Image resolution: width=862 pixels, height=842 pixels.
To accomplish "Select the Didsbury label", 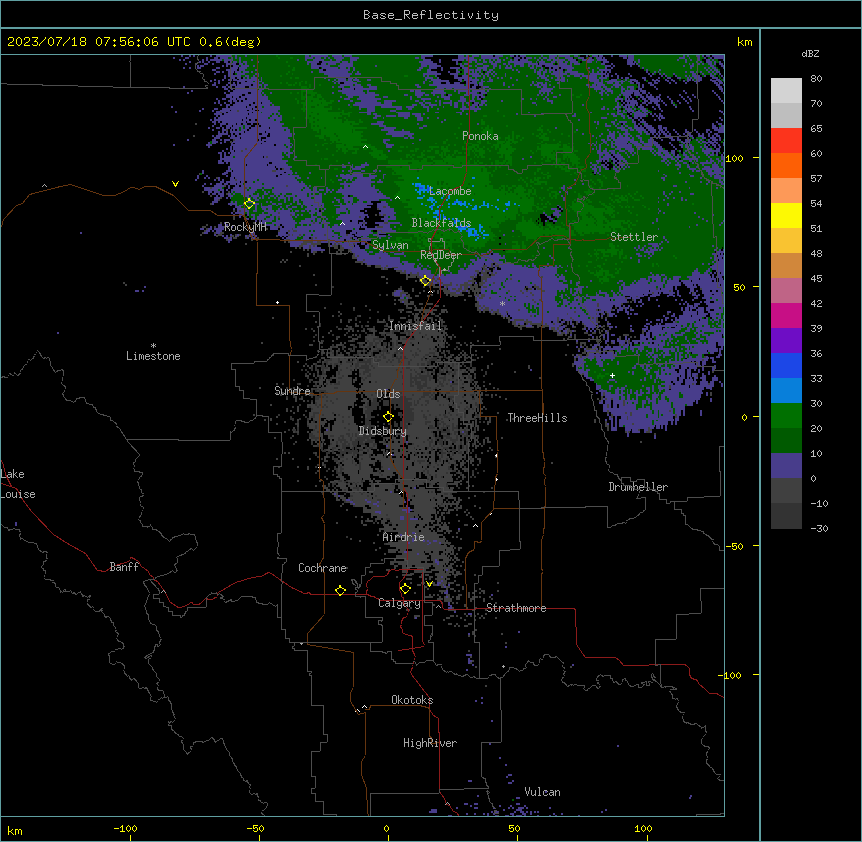I will (383, 431).
